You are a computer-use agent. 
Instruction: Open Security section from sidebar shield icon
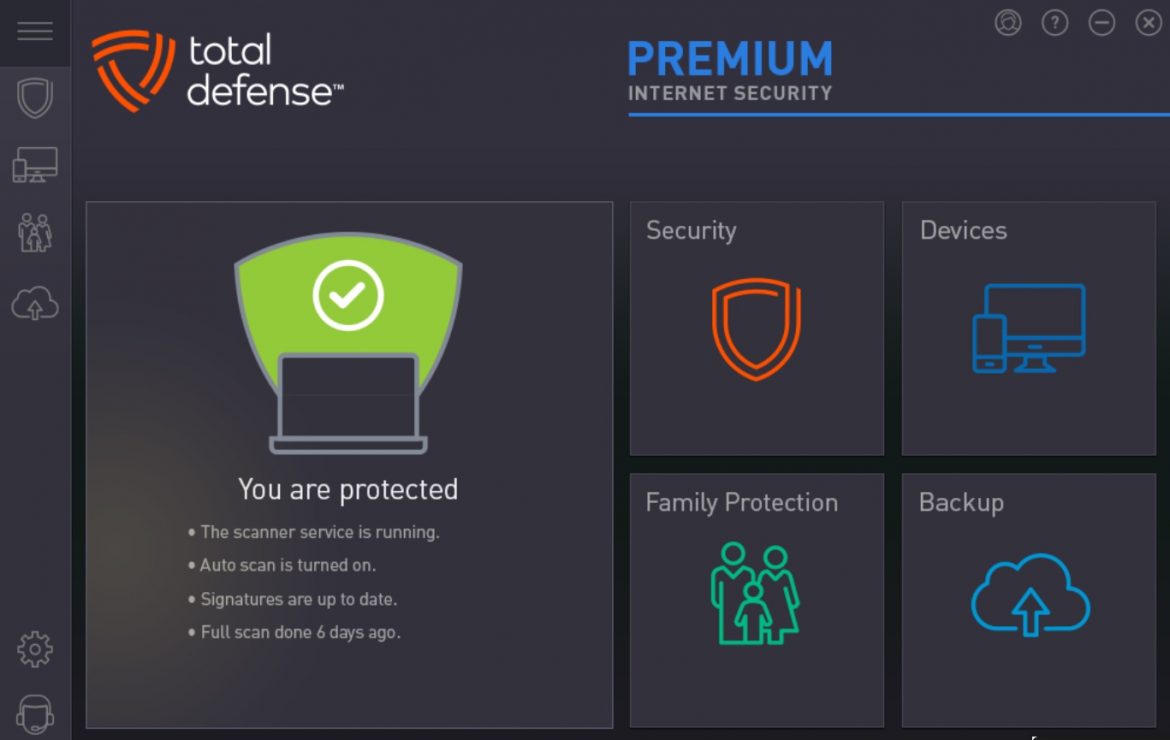[x=34, y=97]
